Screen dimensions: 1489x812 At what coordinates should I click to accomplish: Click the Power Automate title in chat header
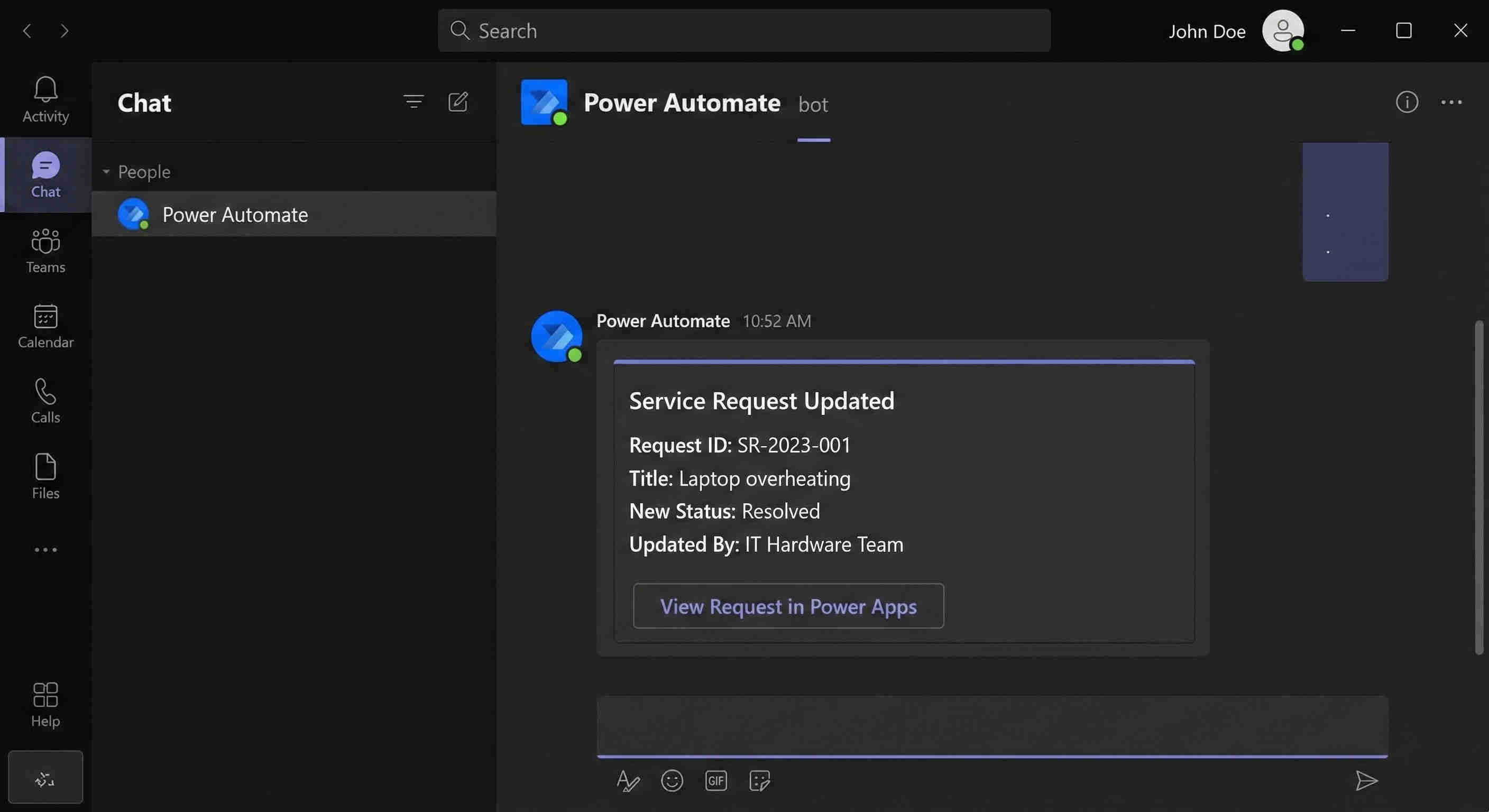click(682, 103)
